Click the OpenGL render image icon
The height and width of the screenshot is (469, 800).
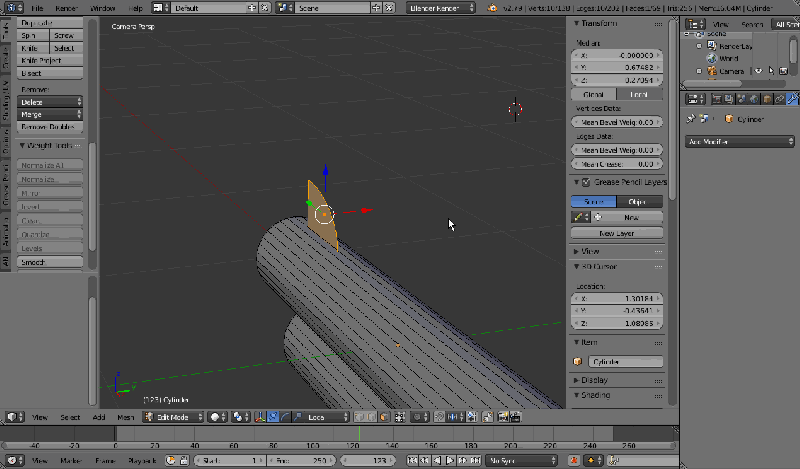503,417
